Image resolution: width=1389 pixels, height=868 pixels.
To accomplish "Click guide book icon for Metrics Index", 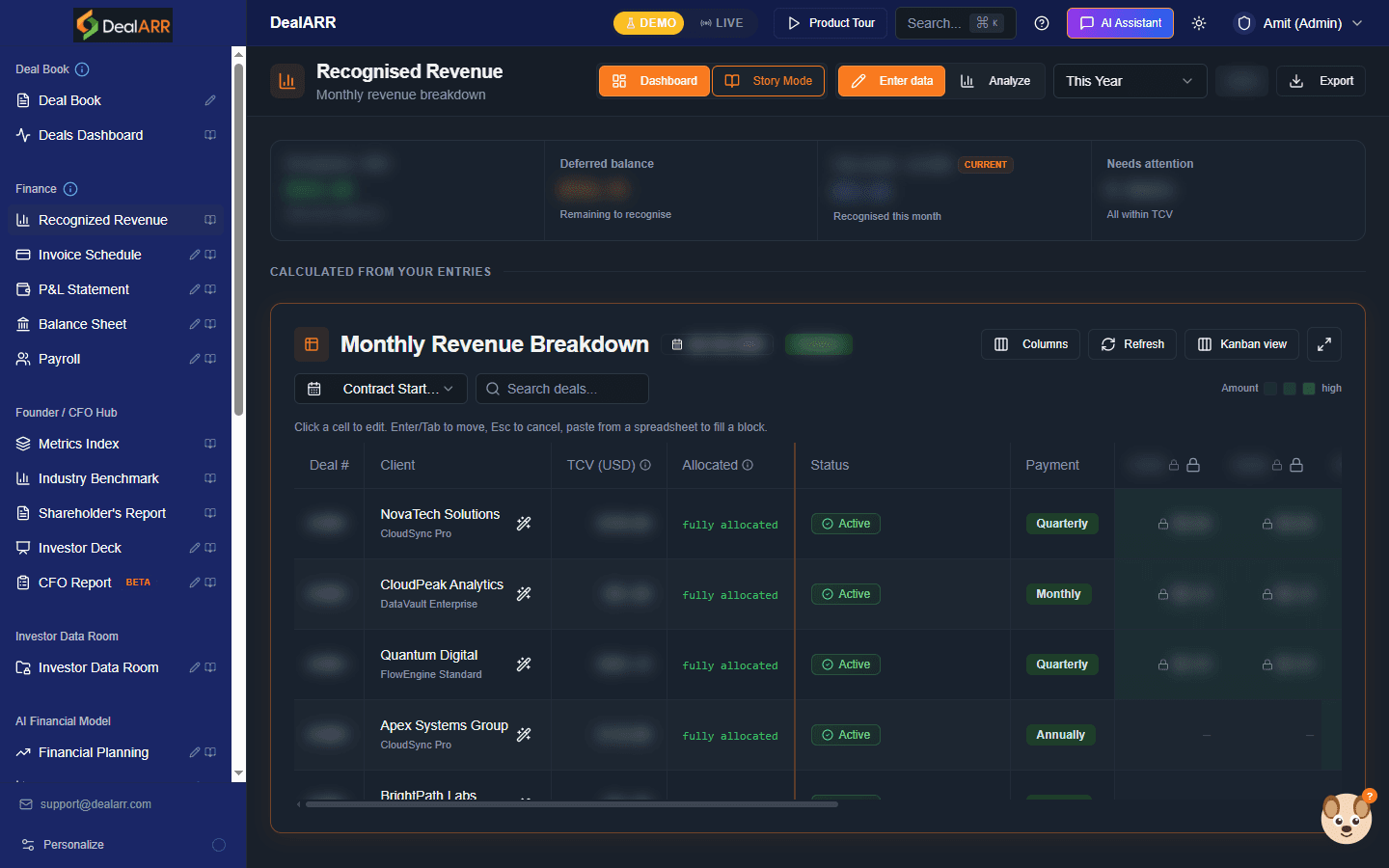I will [x=210, y=444].
